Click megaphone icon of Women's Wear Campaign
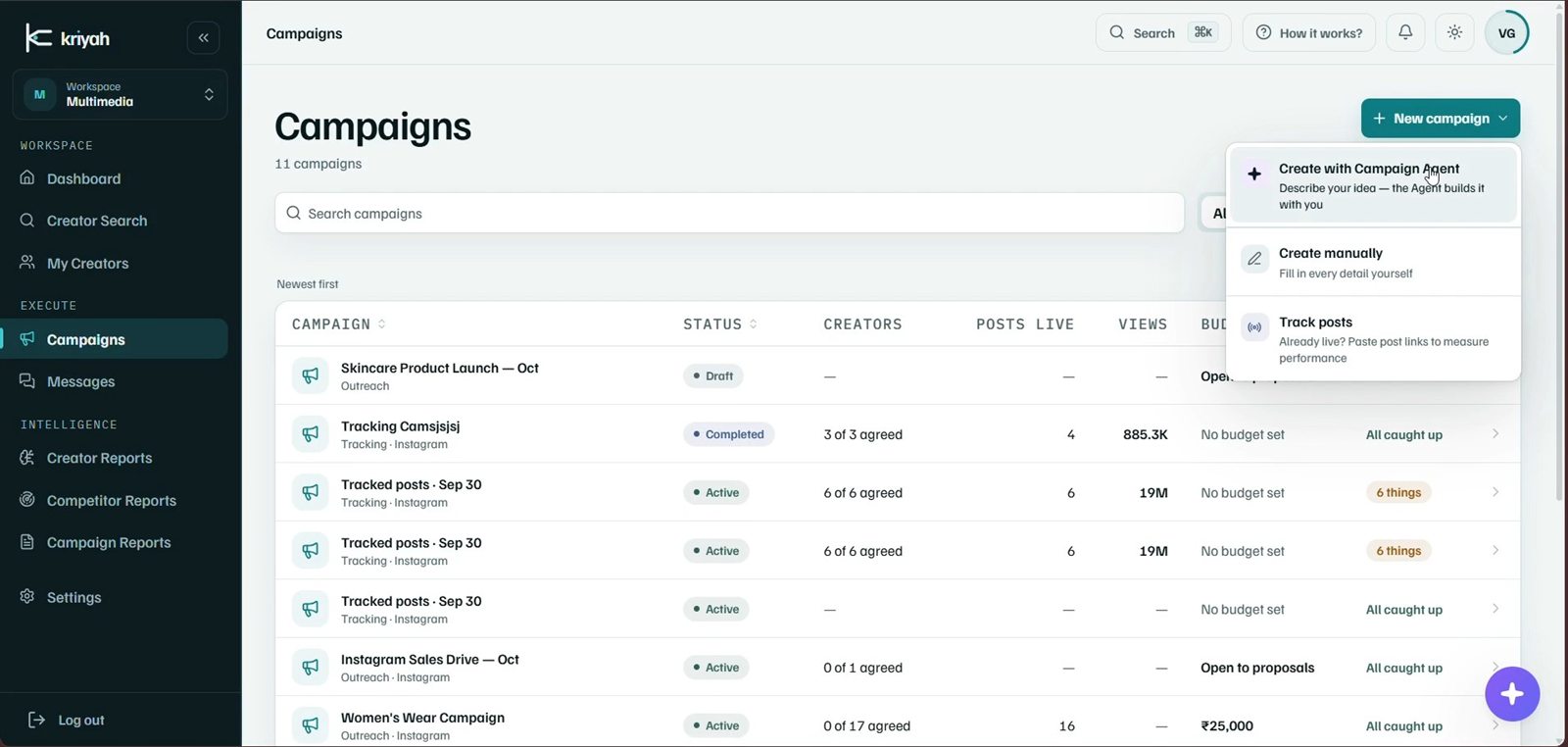The width and height of the screenshot is (1568, 747). click(x=310, y=725)
